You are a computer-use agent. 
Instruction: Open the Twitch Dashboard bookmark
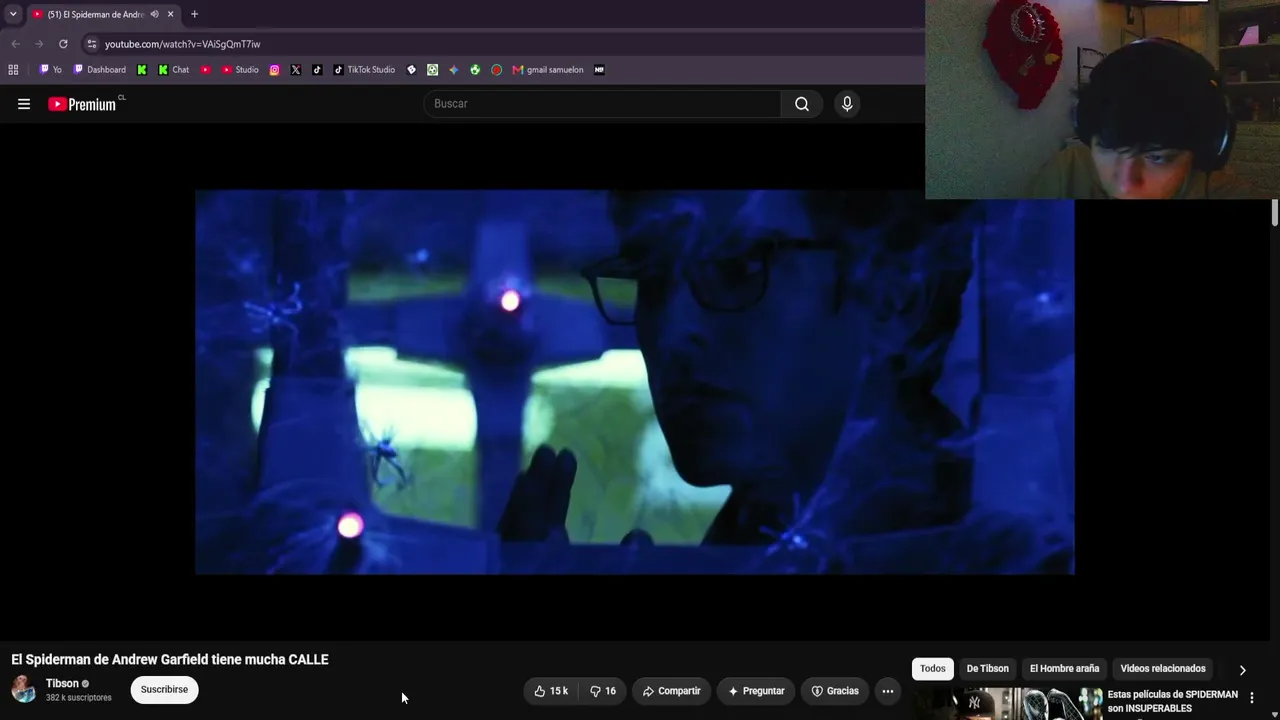[100, 70]
